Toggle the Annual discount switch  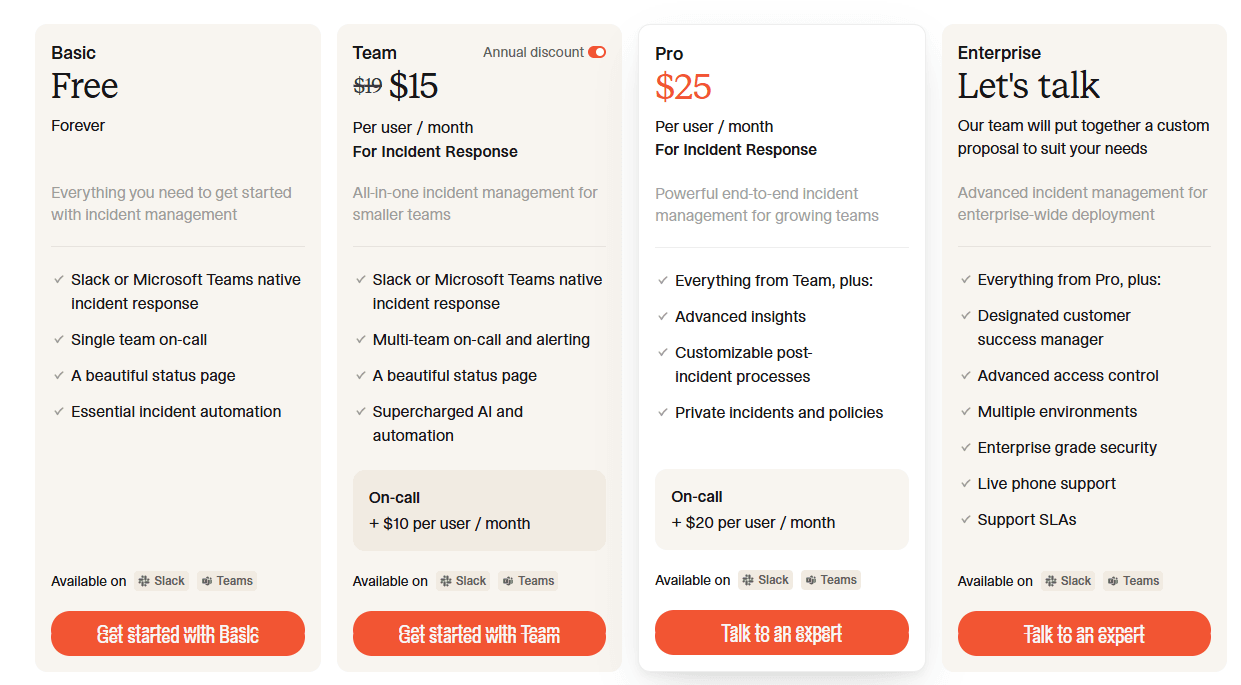click(x=597, y=52)
